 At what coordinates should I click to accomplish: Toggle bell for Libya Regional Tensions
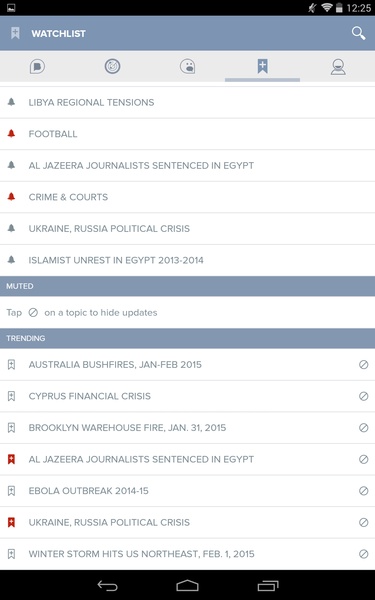point(11,102)
